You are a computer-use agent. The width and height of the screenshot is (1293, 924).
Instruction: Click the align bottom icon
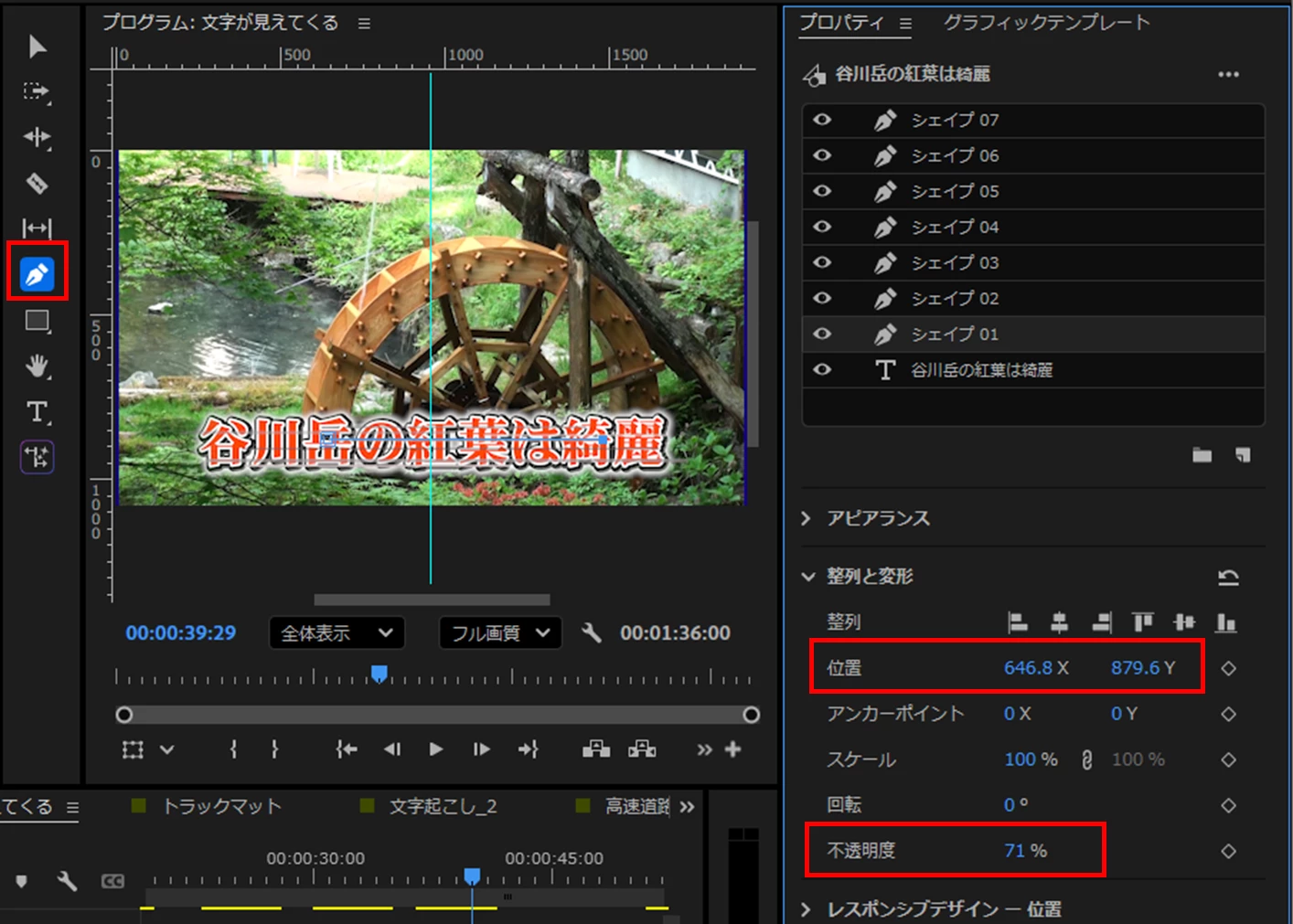[1226, 622]
